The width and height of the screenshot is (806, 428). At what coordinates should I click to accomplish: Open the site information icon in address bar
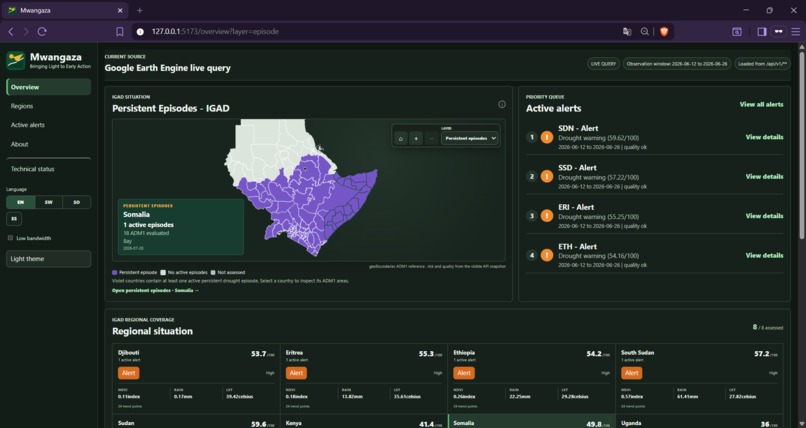140,32
